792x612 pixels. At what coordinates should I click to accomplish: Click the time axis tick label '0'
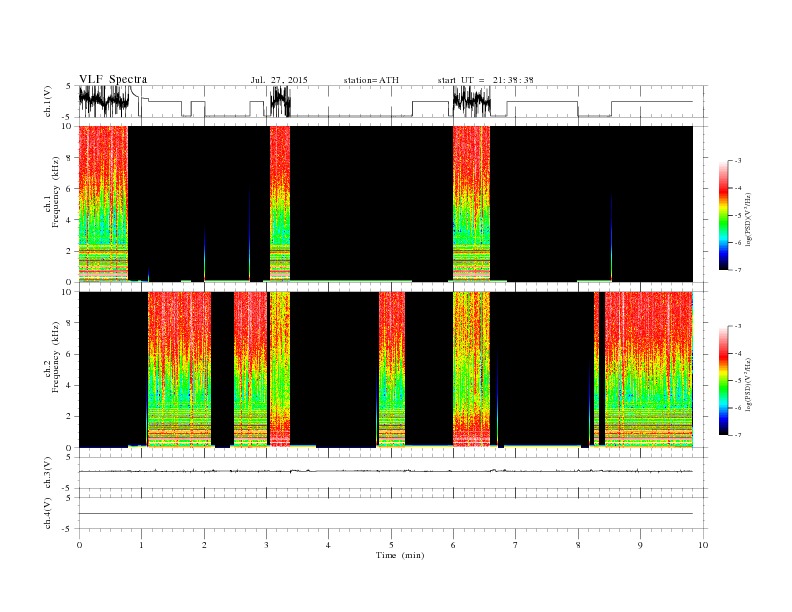pyautogui.click(x=79, y=545)
